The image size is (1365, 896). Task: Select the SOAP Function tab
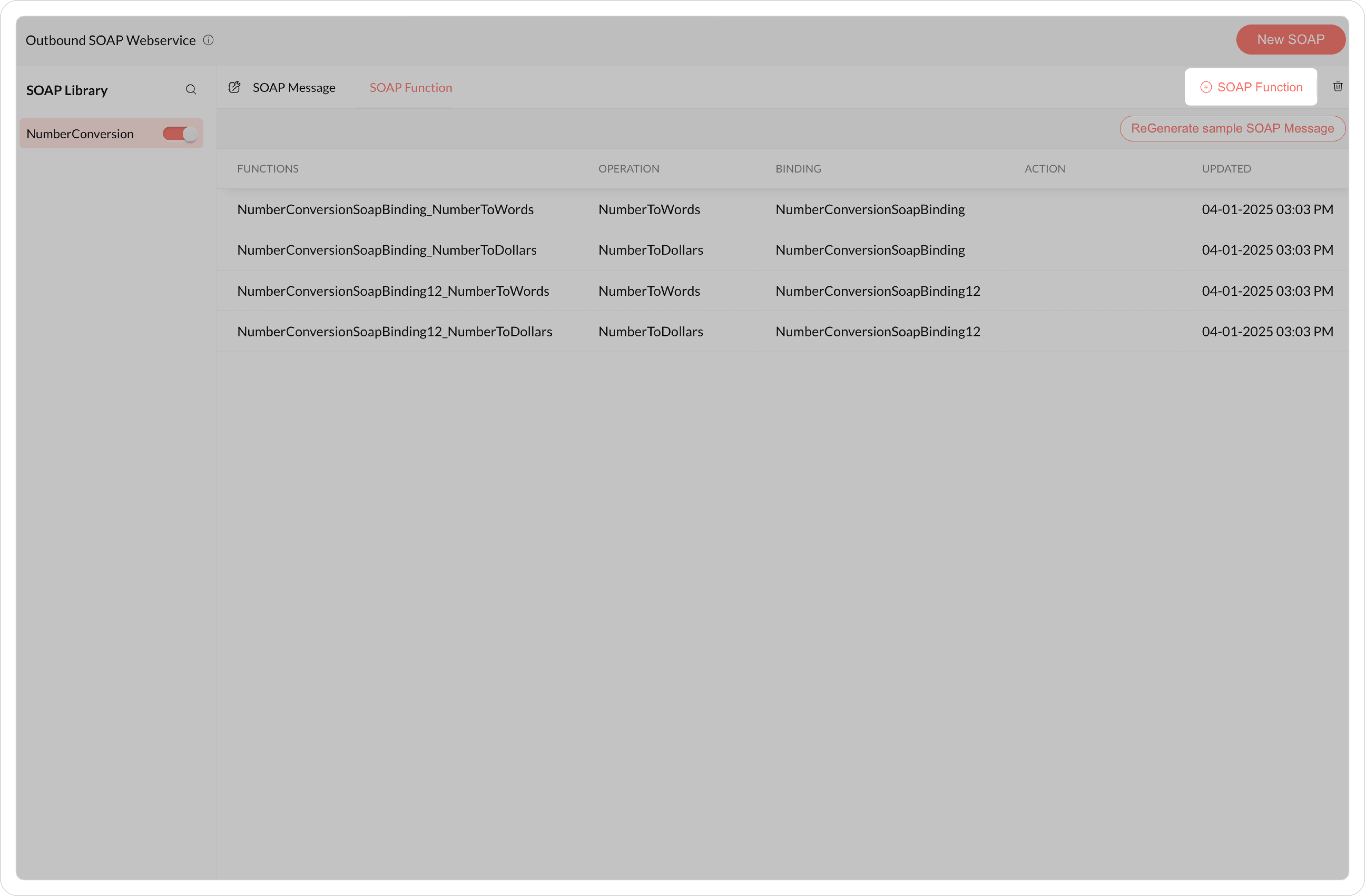pyautogui.click(x=410, y=88)
